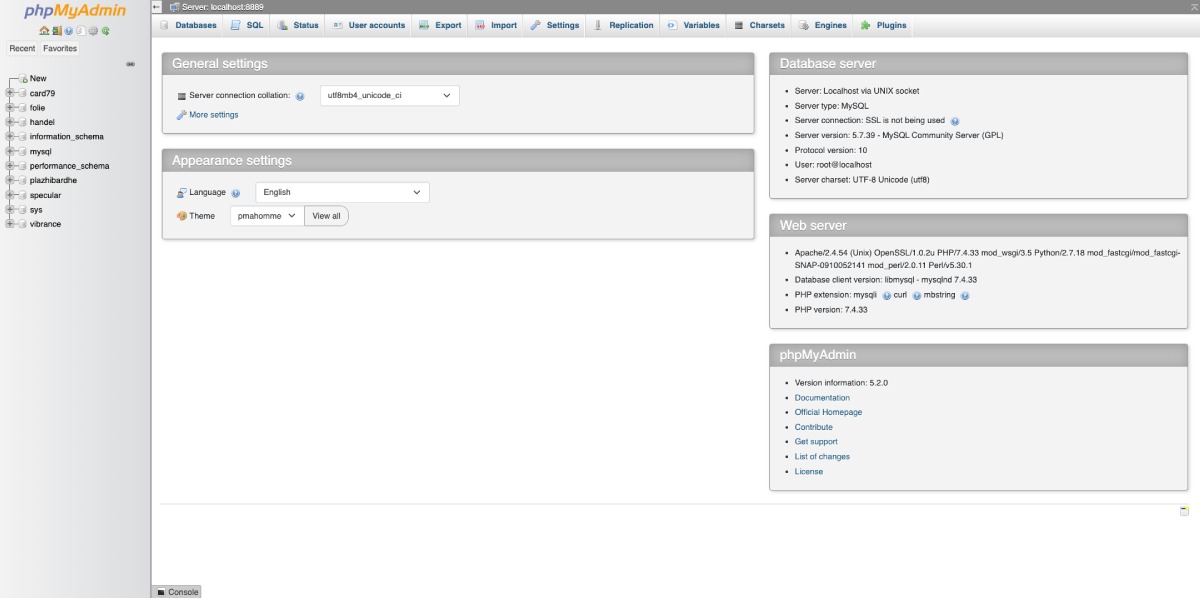Expand the information_schema database node
The image size is (1200, 598).
(9, 136)
